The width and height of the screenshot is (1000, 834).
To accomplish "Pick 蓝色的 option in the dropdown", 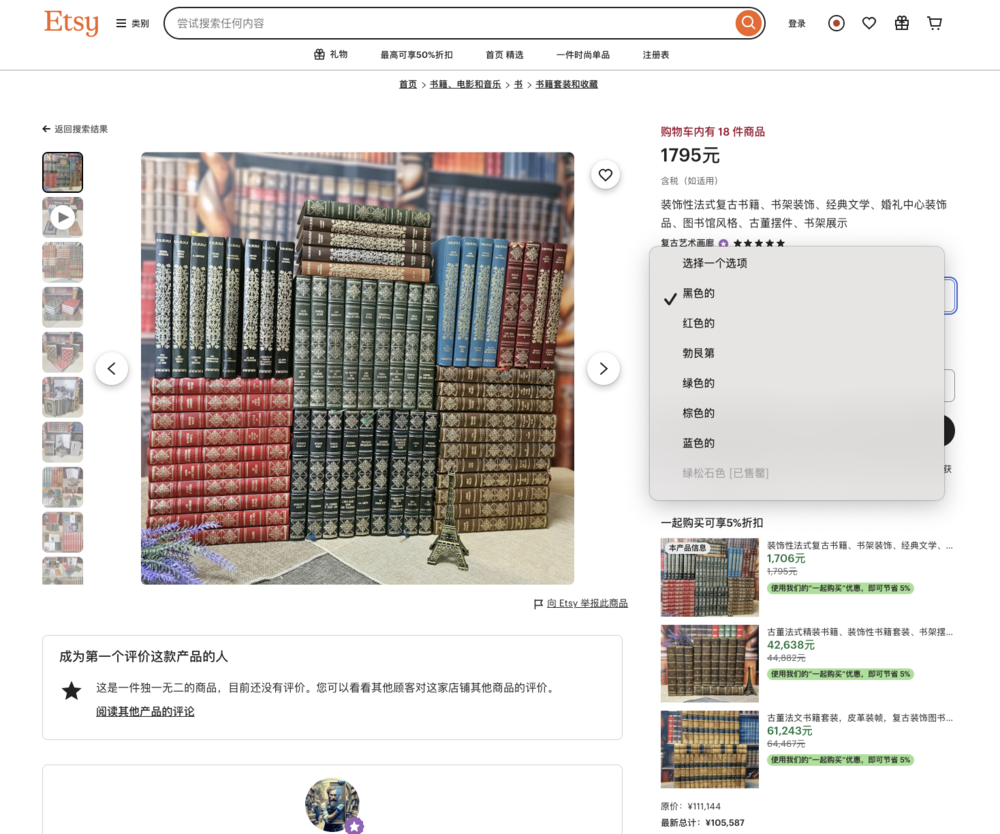I will click(x=698, y=443).
